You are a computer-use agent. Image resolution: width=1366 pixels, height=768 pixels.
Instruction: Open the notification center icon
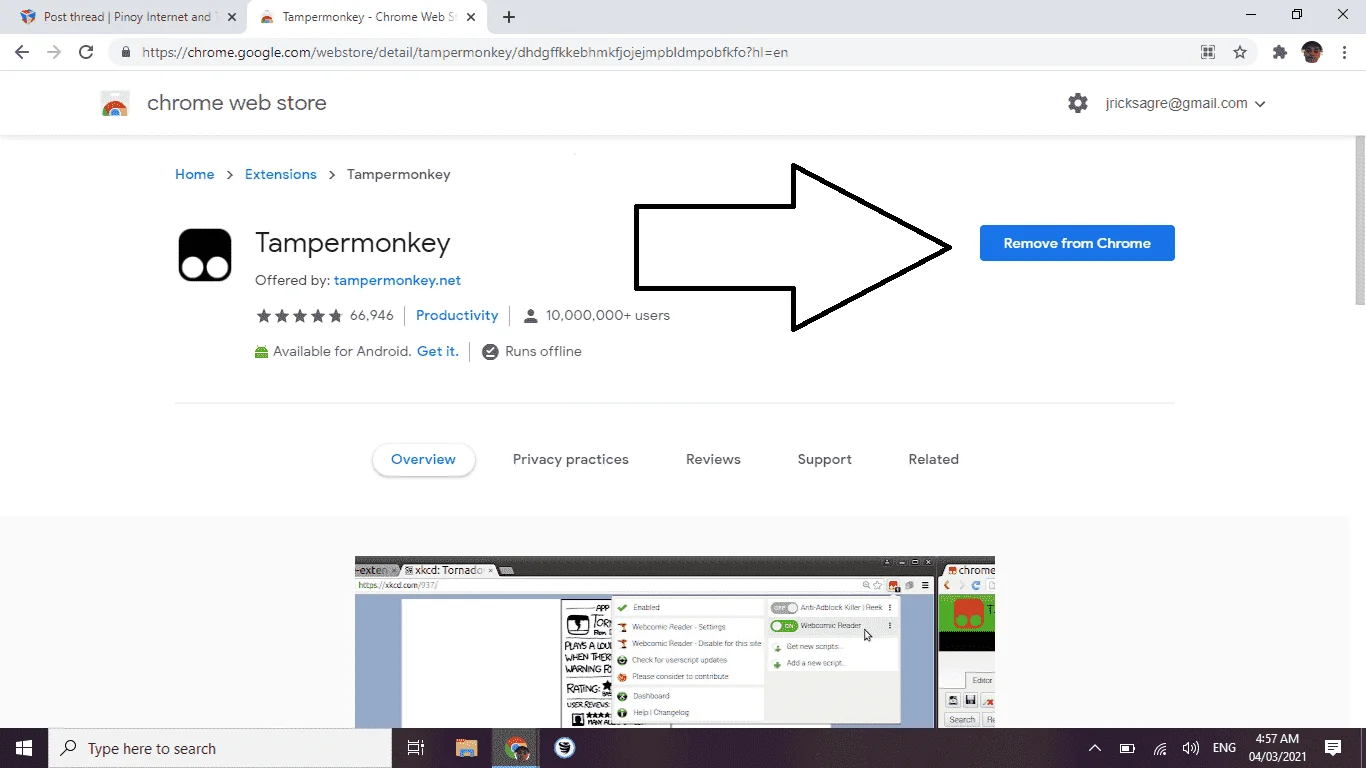coord(1333,748)
